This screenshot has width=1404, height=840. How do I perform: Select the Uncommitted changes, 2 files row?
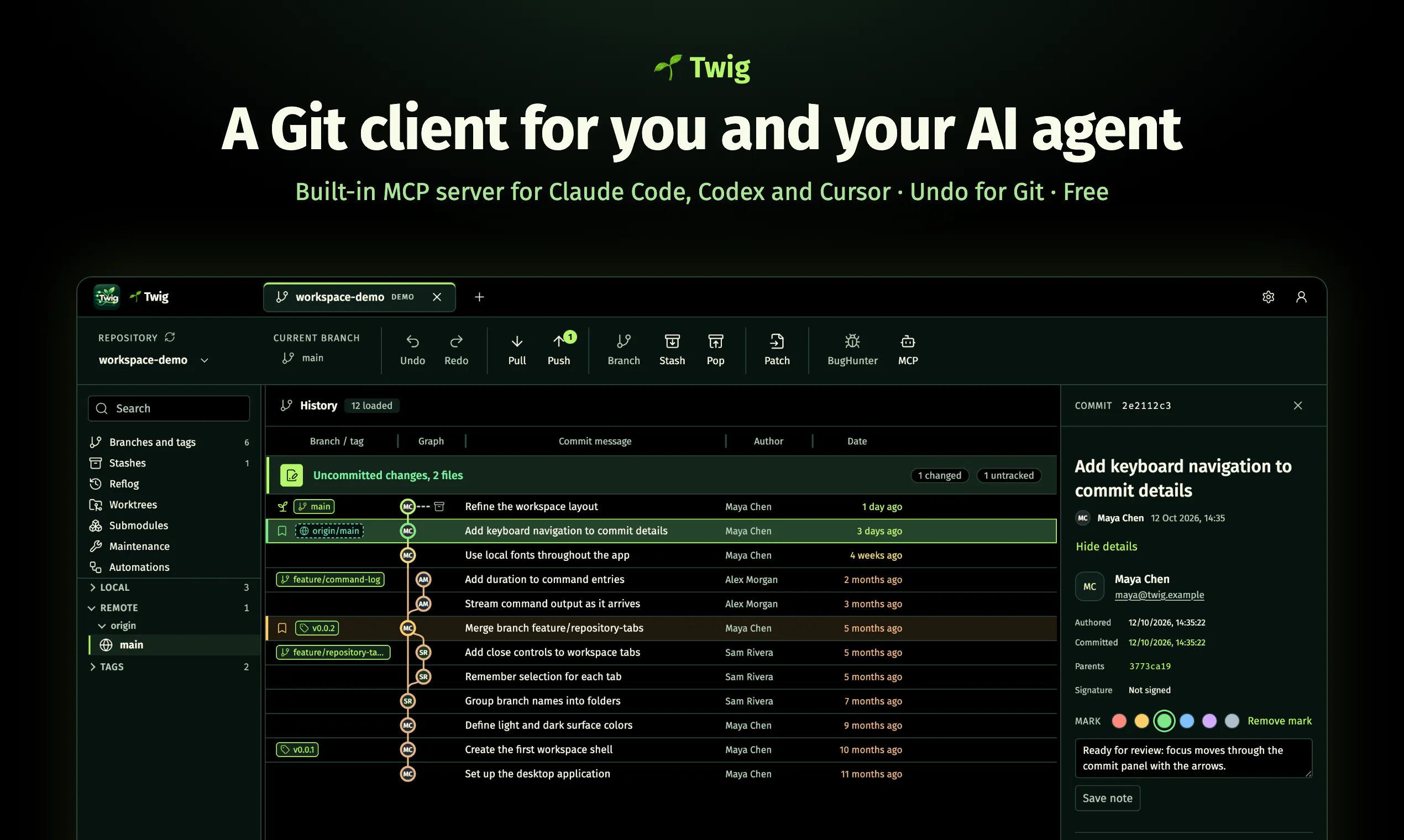[x=661, y=475]
